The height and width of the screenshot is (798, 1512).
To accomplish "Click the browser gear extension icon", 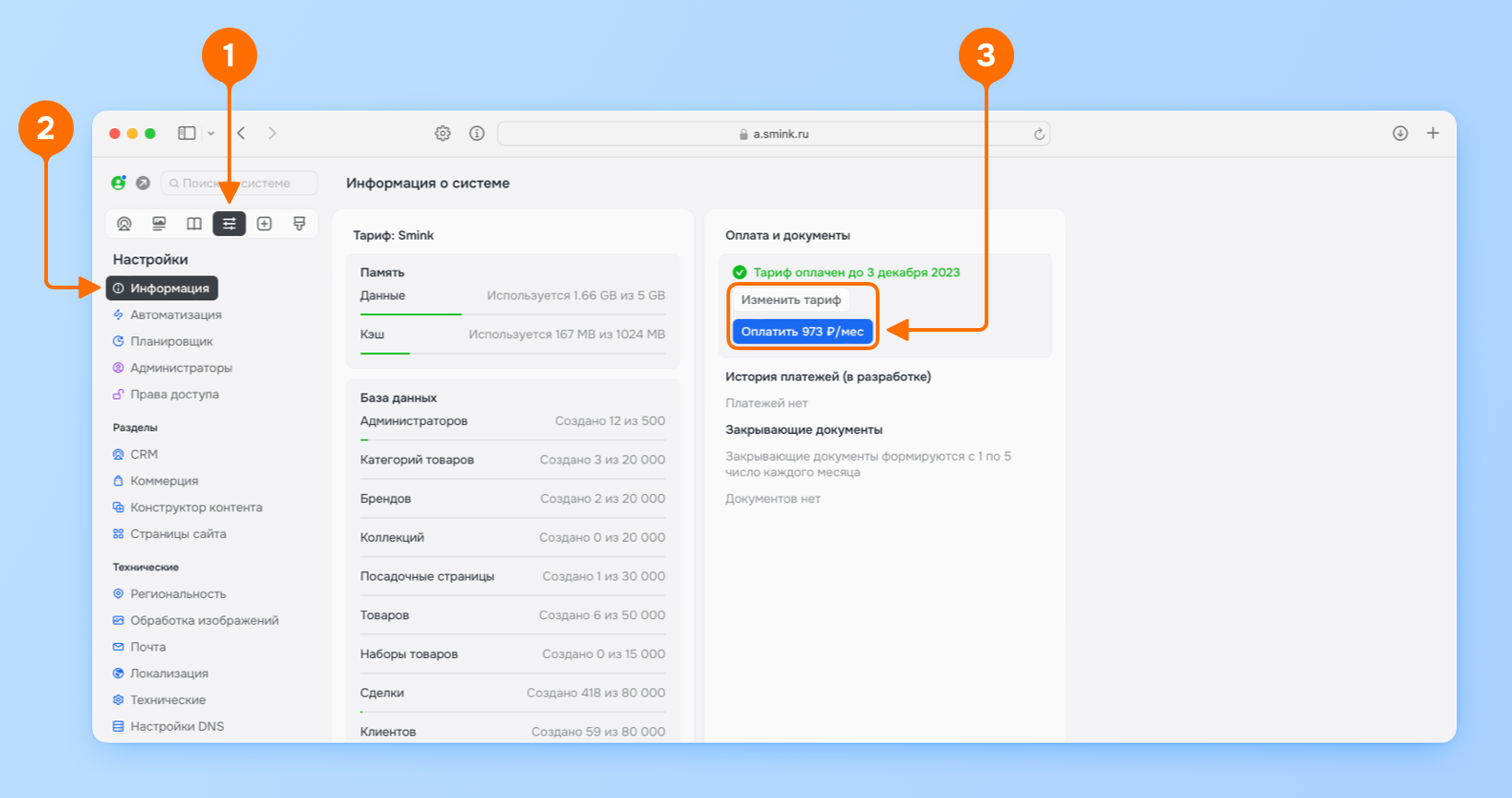I will click(x=443, y=134).
